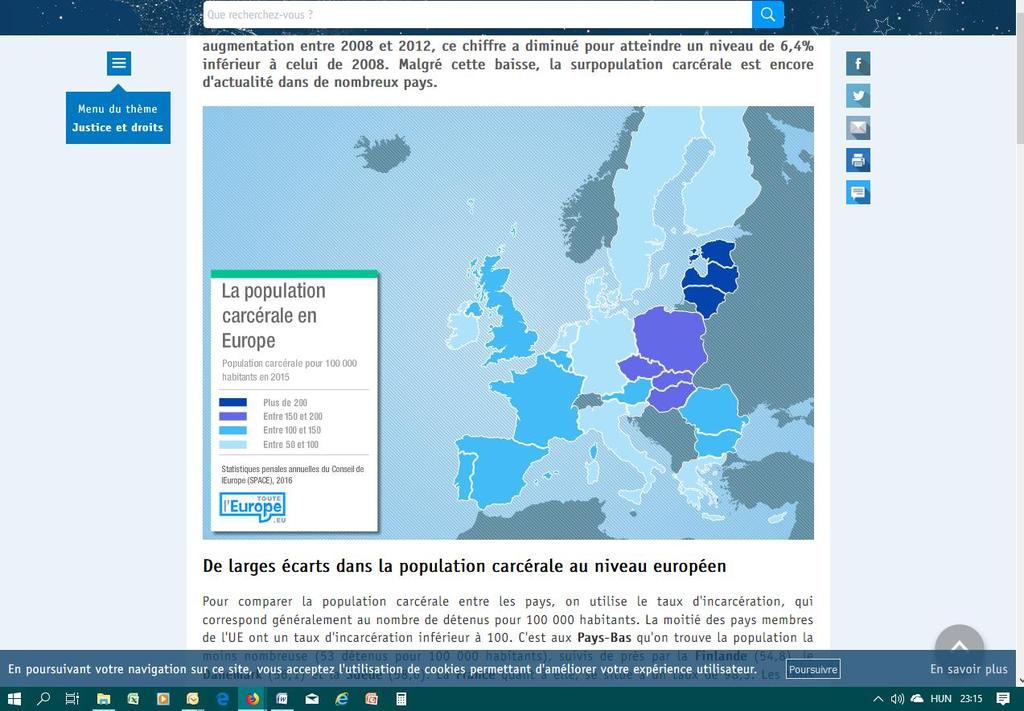This screenshot has width=1024, height=711.
Task: Click the 'Entre 100 et 150' blue swatch
Action: (x=233, y=430)
